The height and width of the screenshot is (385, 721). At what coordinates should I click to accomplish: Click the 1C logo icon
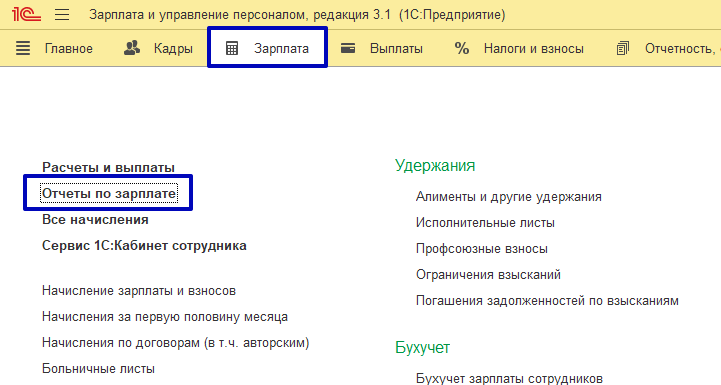point(27,15)
